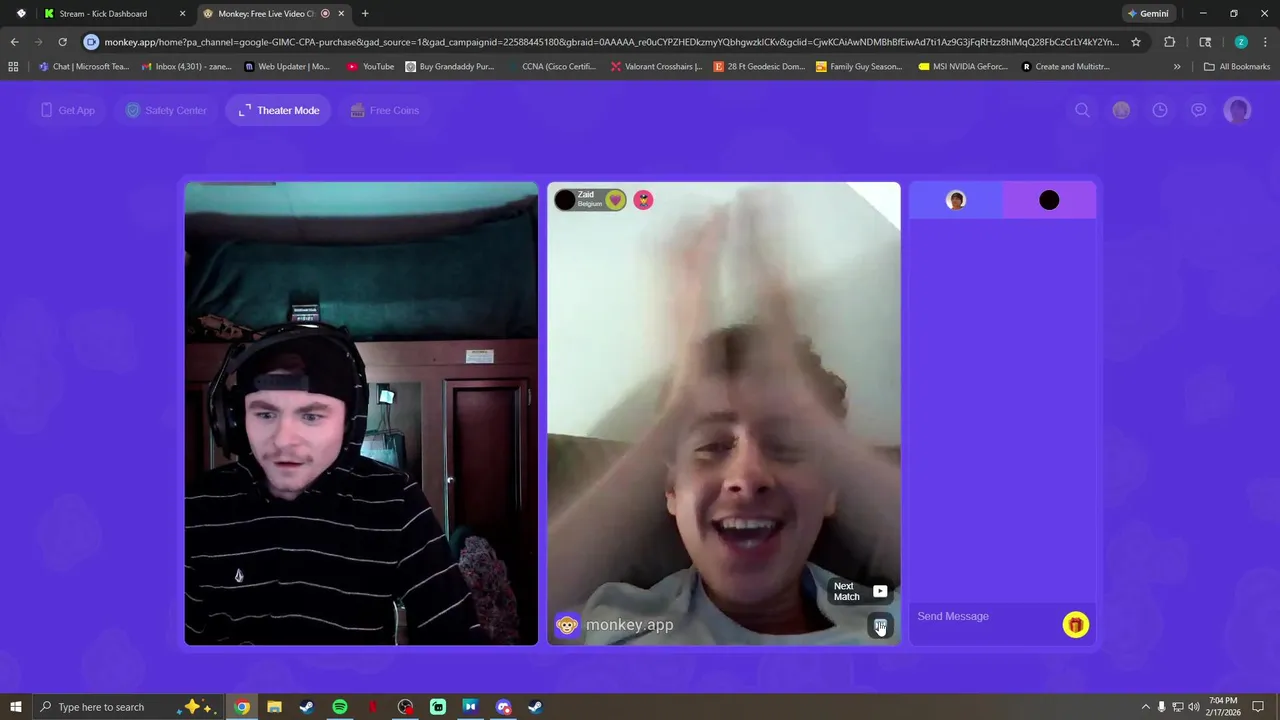Open File Explorer from the taskbar
1280x720 pixels.
274,707
